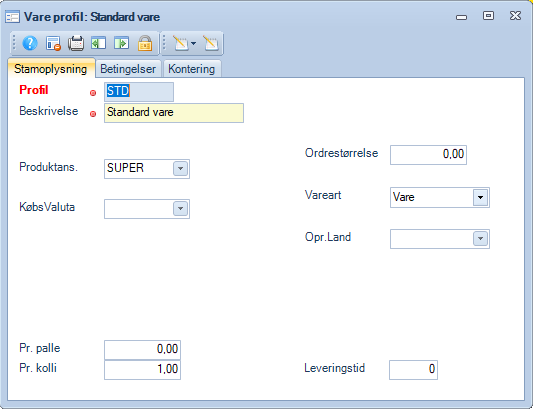Image resolution: width=533 pixels, height=409 pixels.
Task: Expand the Produktans. SUPER dropdown
Action: tap(180, 169)
